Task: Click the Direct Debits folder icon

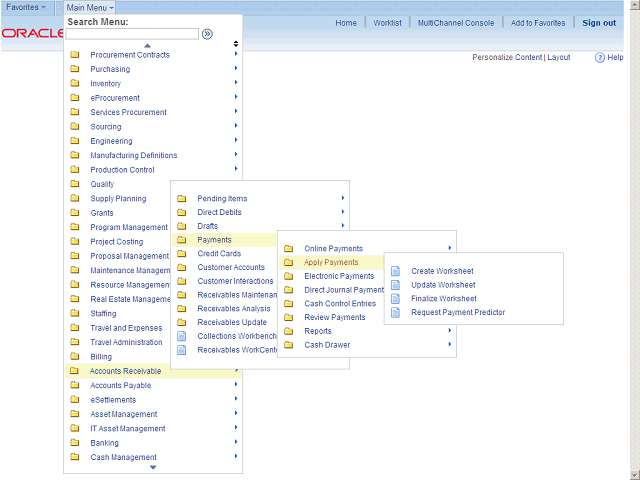Action: [182, 212]
